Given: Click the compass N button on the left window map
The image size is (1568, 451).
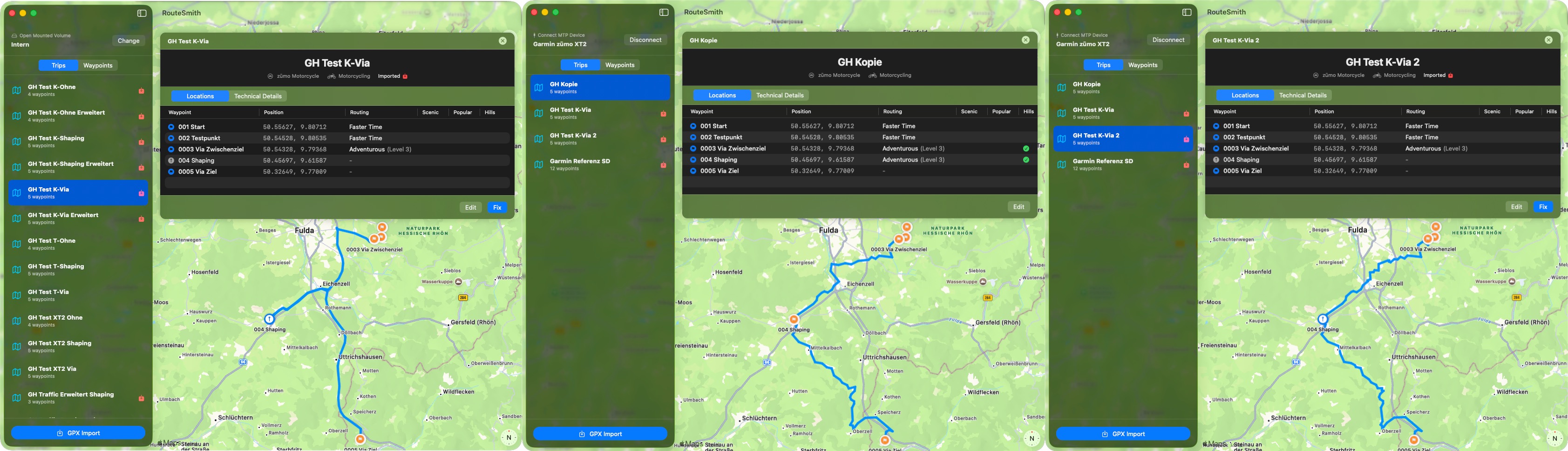Looking at the screenshot, I should (x=509, y=437).
